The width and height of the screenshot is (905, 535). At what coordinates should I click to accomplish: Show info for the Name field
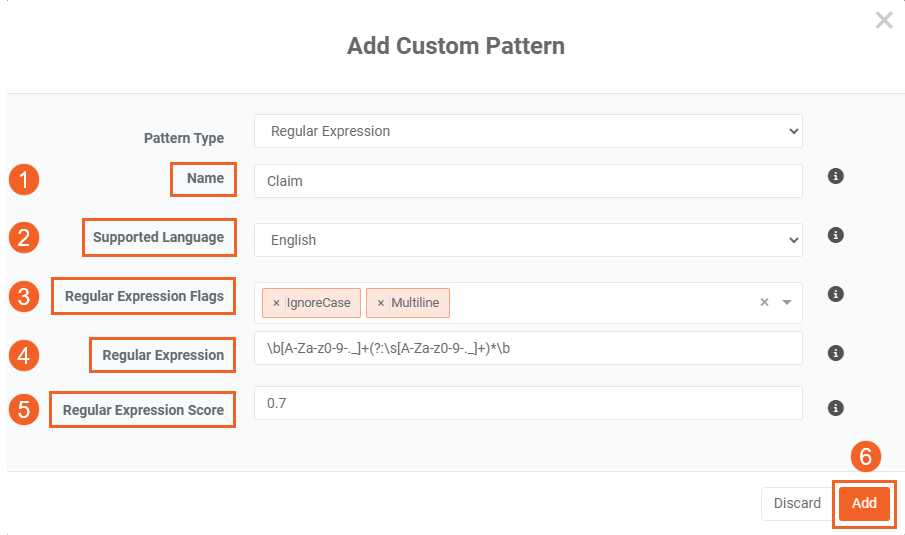click(x=836, y=176)
